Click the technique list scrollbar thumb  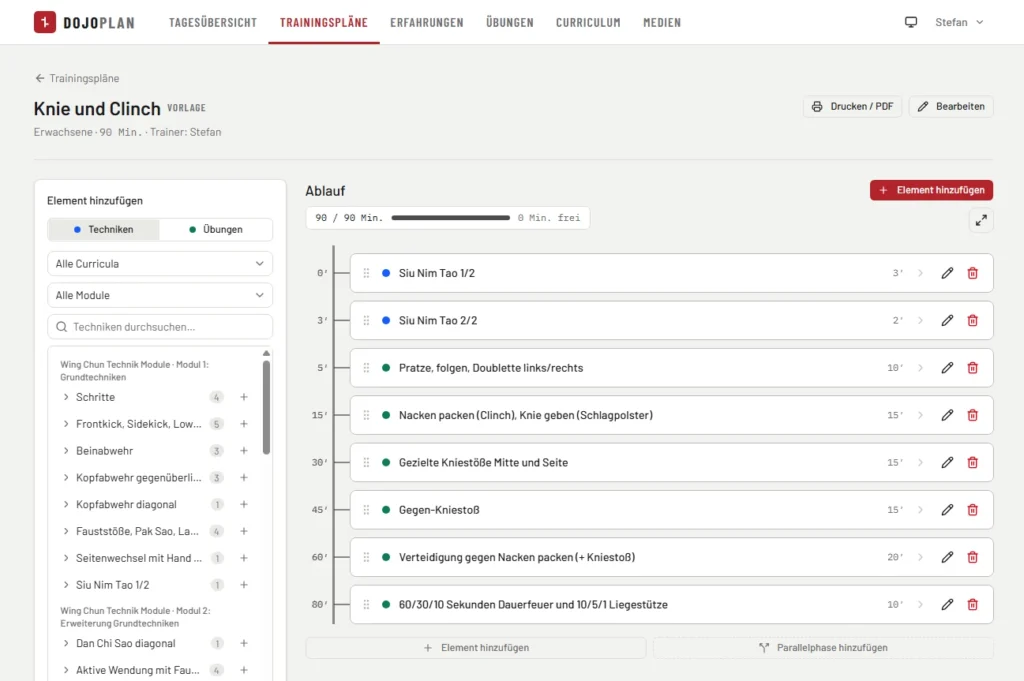click(266, 407)
